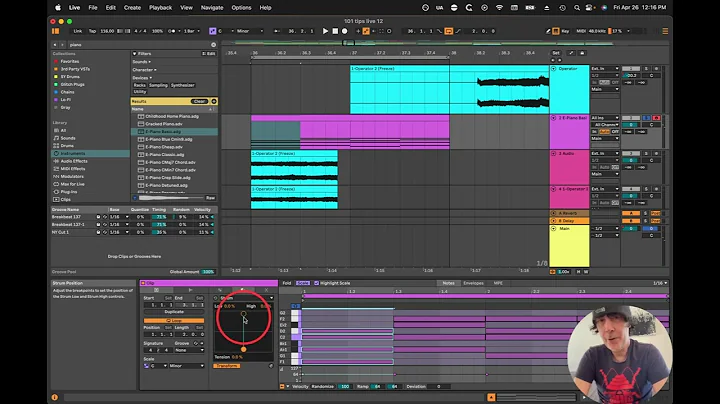720x404 pixels.
Task: Expand Sounds filter group
Action: pyautogui.click(x=141, y=62)
